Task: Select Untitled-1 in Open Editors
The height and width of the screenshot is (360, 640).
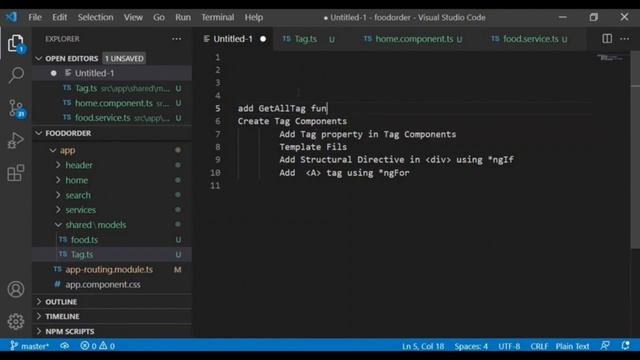Action: [112, 73]
